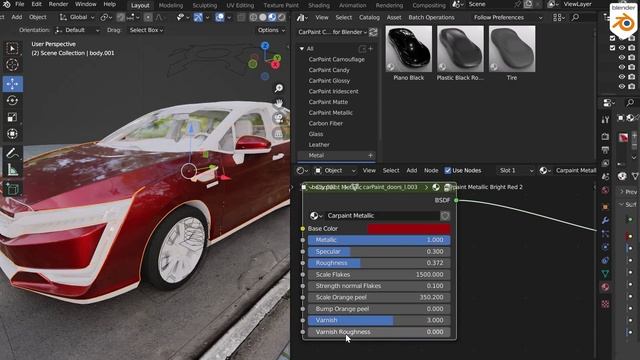Viewport: 640px width, 360px height.
Task: Open the Tool properties tab icon
Action: pyautogui.click(x=605, y=119)
